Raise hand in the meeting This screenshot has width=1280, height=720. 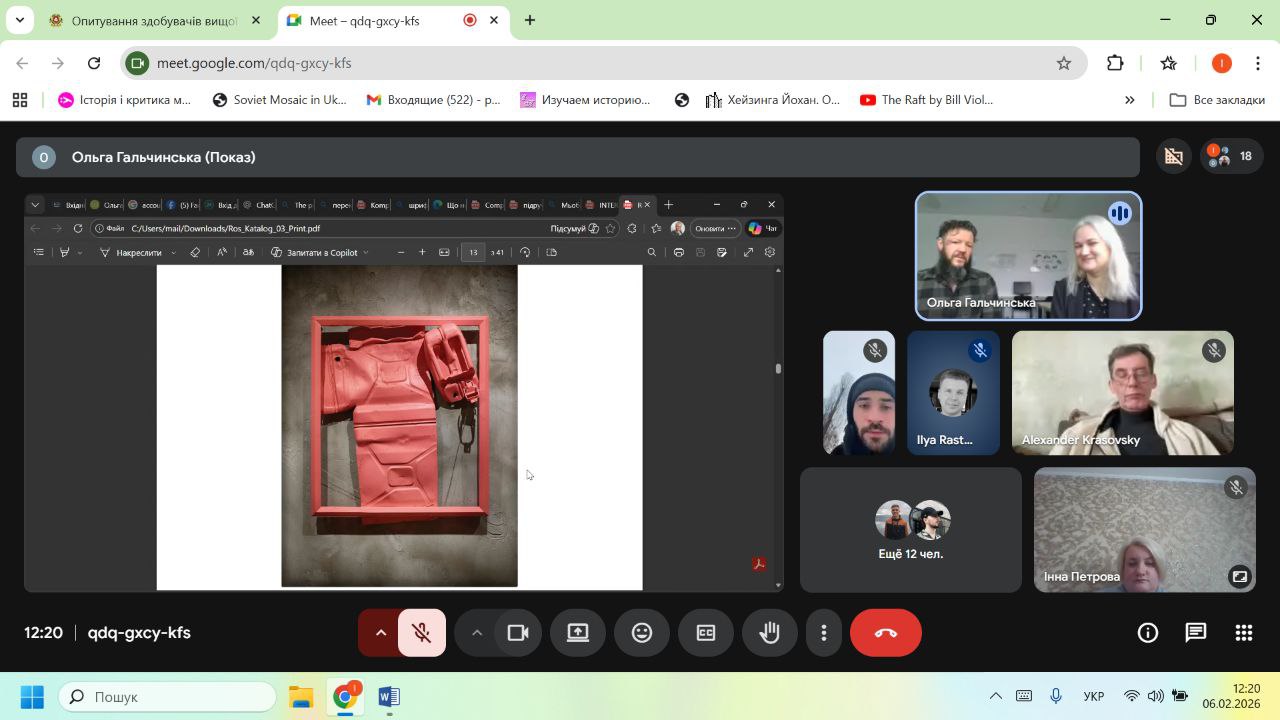pos(769,633)
